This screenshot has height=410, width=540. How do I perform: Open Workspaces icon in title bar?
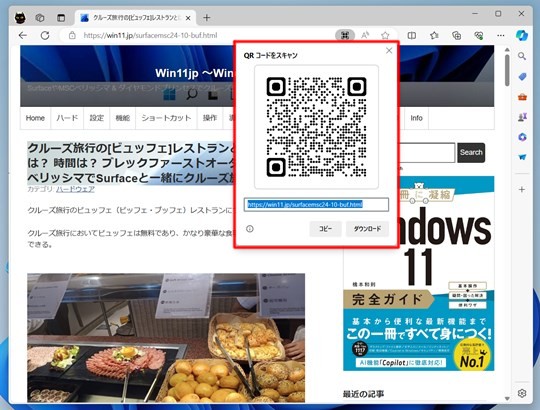click(40, 18)
